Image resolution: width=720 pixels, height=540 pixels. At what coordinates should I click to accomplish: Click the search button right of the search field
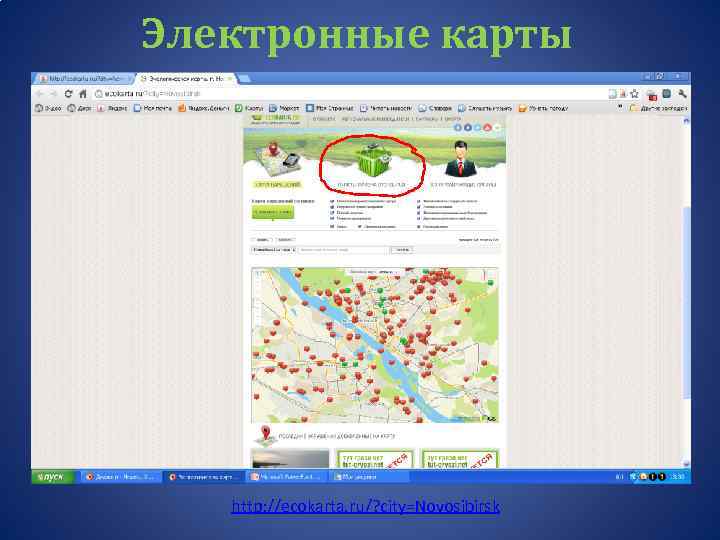[402, 250]
